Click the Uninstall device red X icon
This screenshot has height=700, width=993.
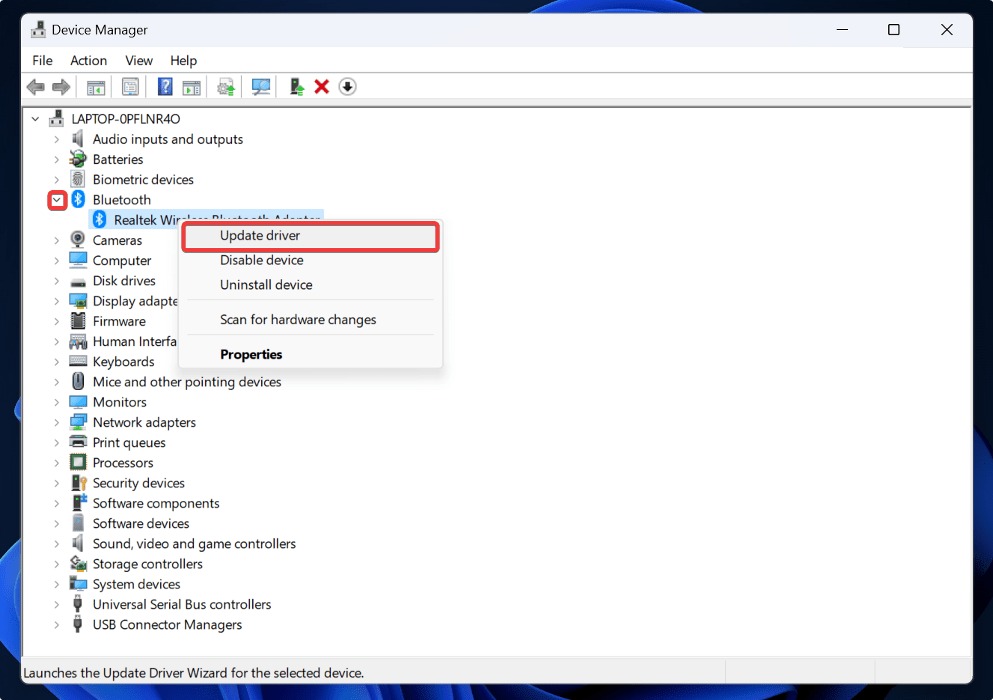322,86
